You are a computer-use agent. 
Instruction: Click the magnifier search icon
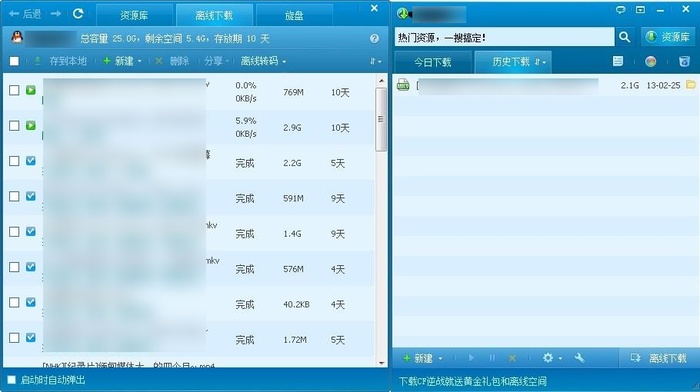(x=624, y=37)
